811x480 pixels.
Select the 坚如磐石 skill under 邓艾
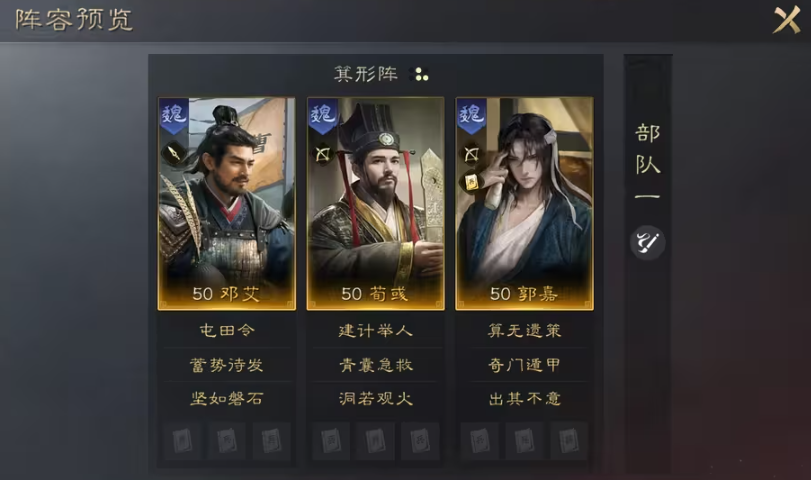pos(227,398)
